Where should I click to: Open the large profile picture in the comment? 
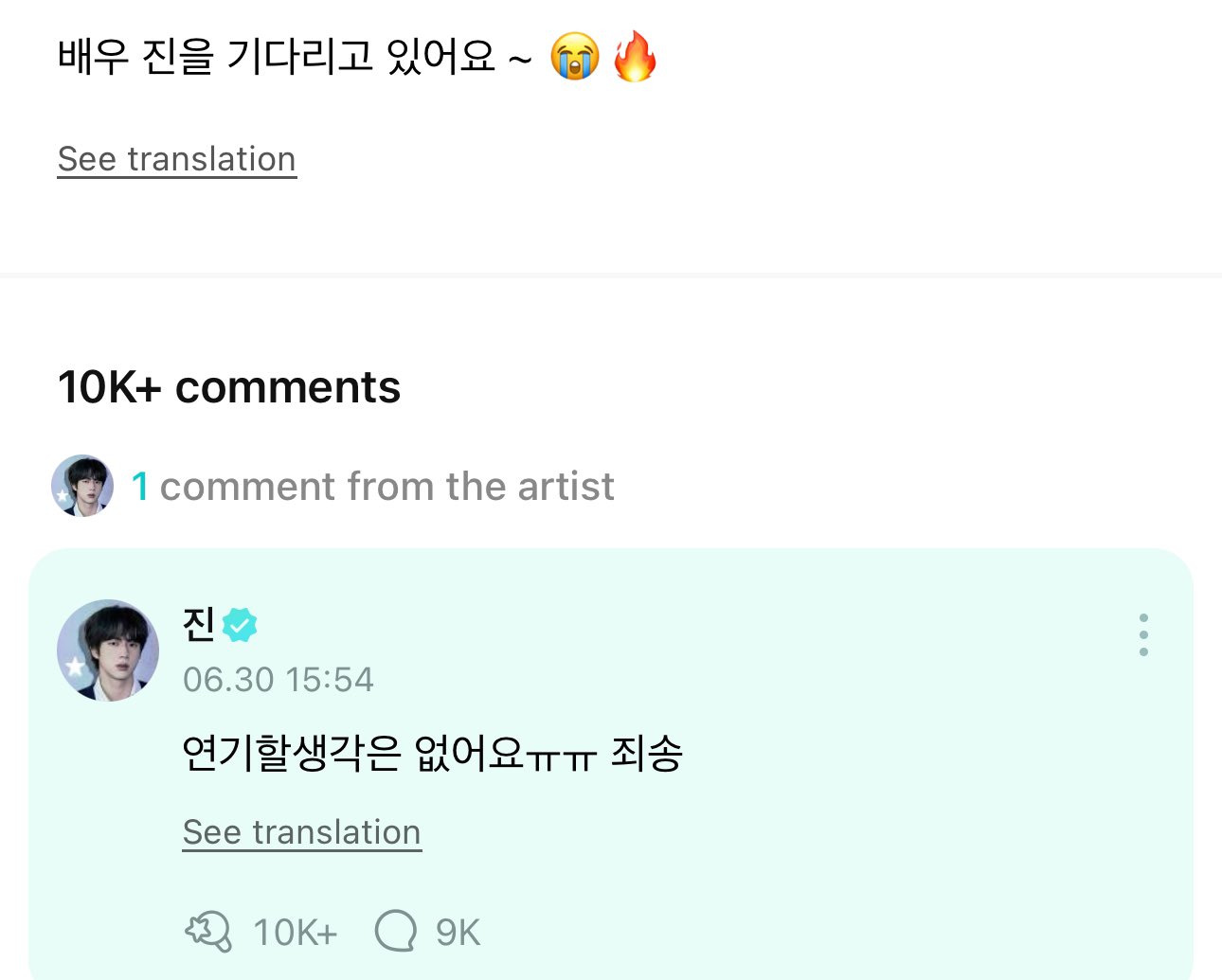point(108,650)
